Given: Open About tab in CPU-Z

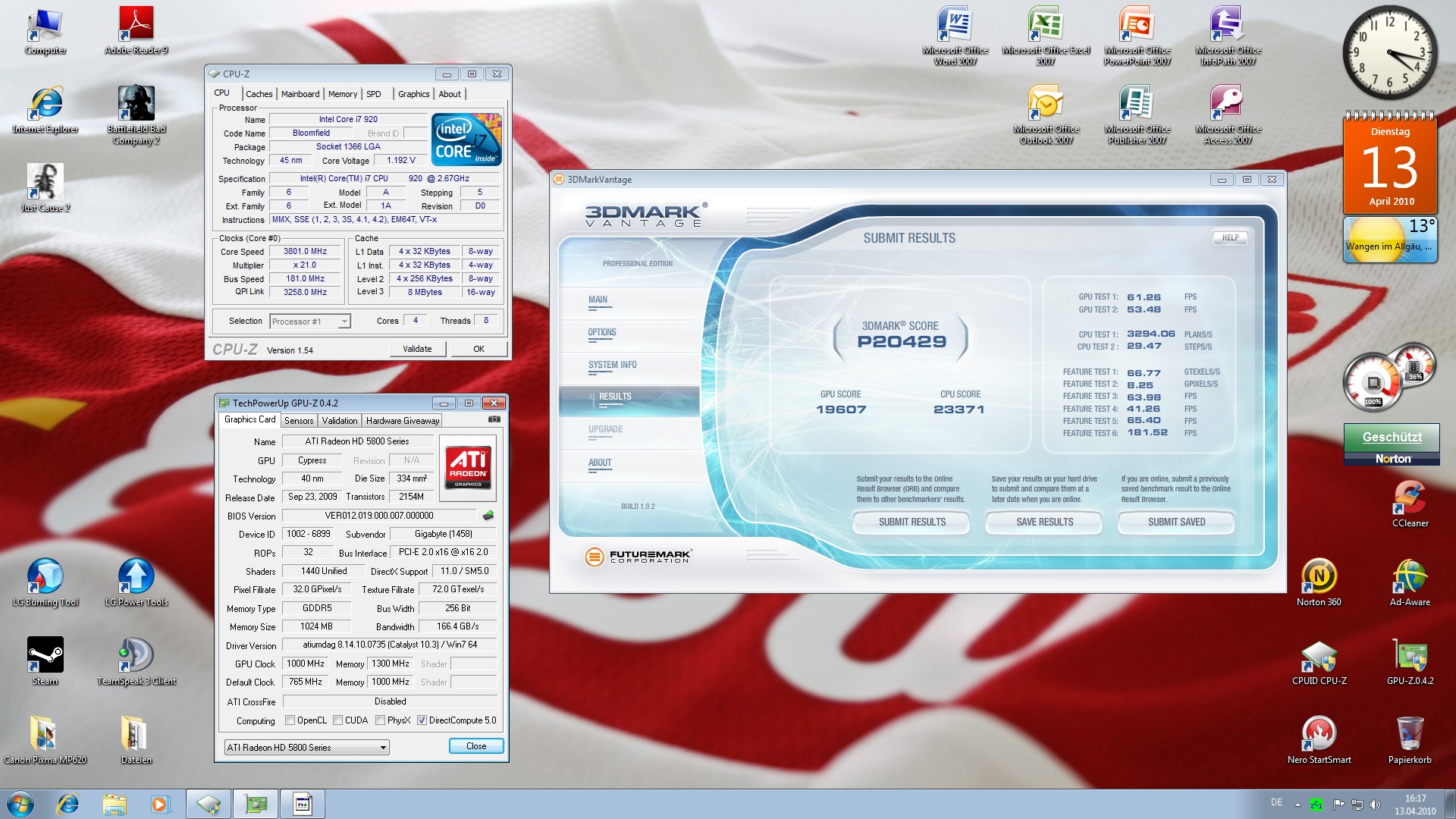Looking at the screenshot, I should [450, 94].
